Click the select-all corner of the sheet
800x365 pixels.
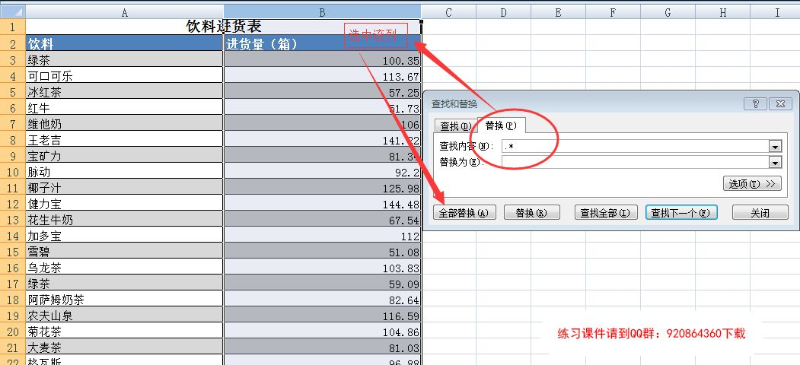[x=12, y=11]
